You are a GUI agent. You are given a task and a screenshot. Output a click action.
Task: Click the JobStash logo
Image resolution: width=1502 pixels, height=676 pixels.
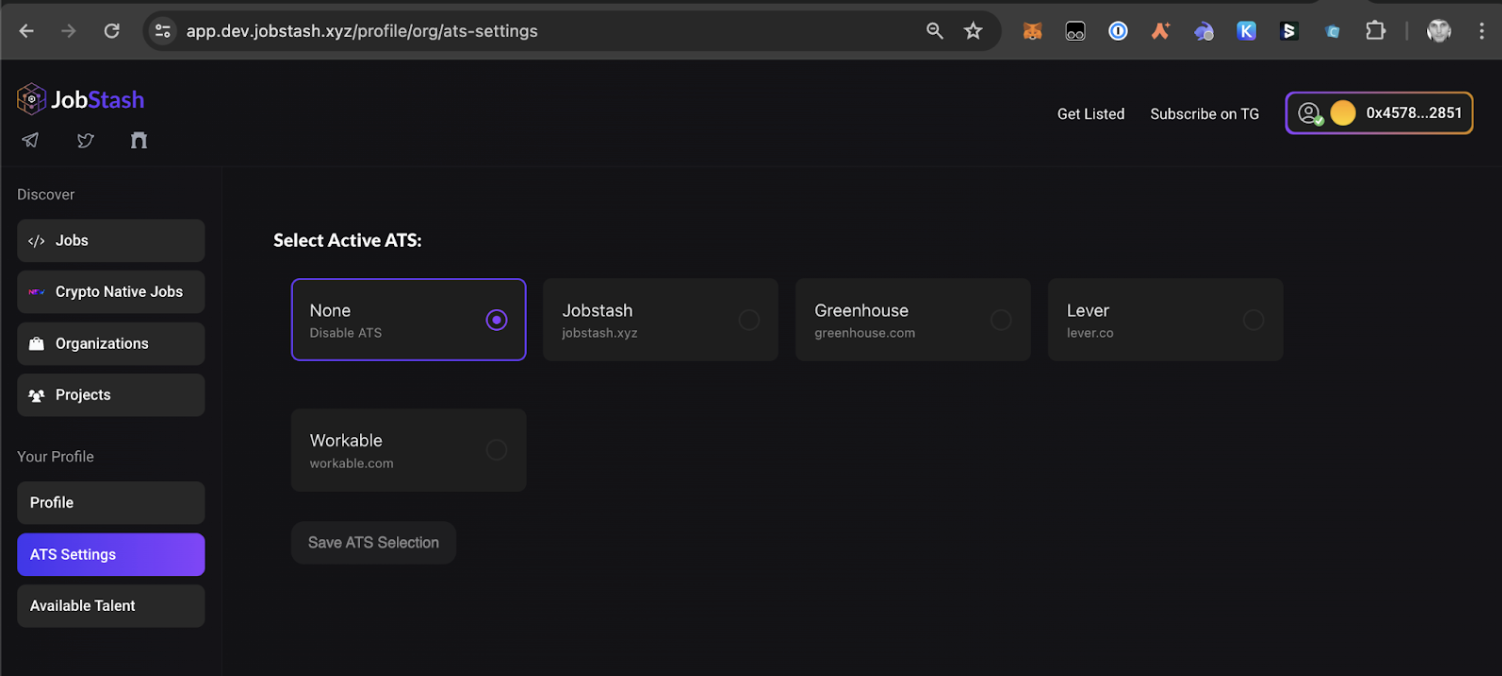(x=81, y=99)
